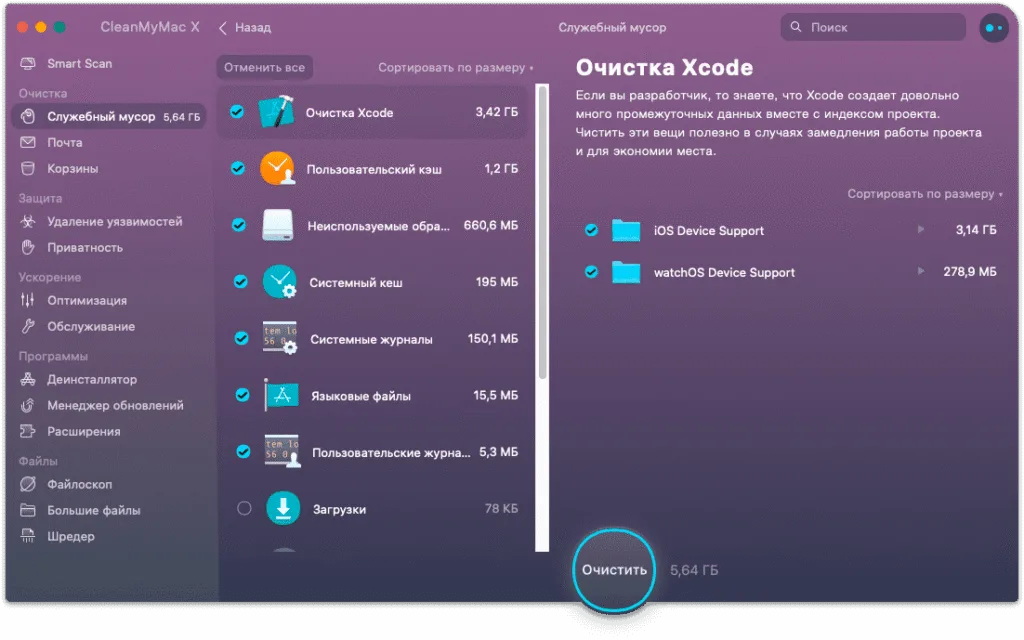
Task: Select the Языковые файлы row label
Action: (x=361, y=396)
